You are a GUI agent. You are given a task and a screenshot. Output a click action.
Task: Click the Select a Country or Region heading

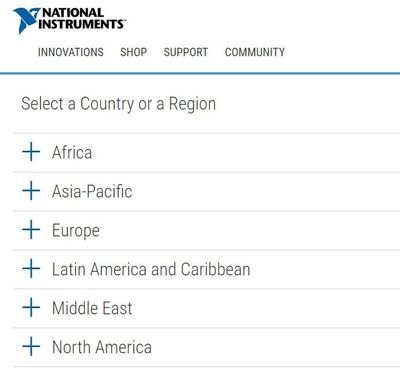119,104
